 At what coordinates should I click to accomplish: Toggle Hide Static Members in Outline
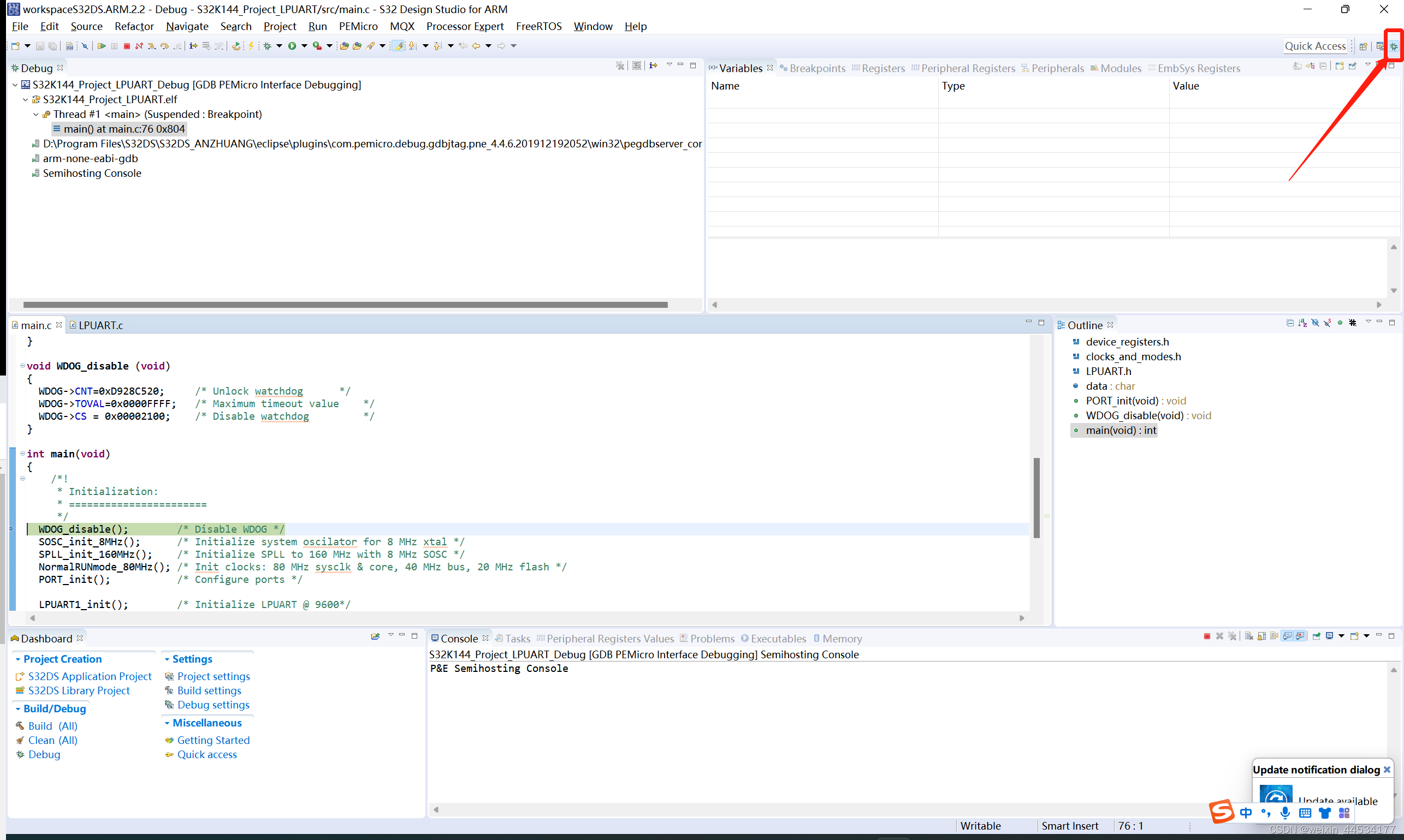pyautogui.click(x=1327, y=323)
